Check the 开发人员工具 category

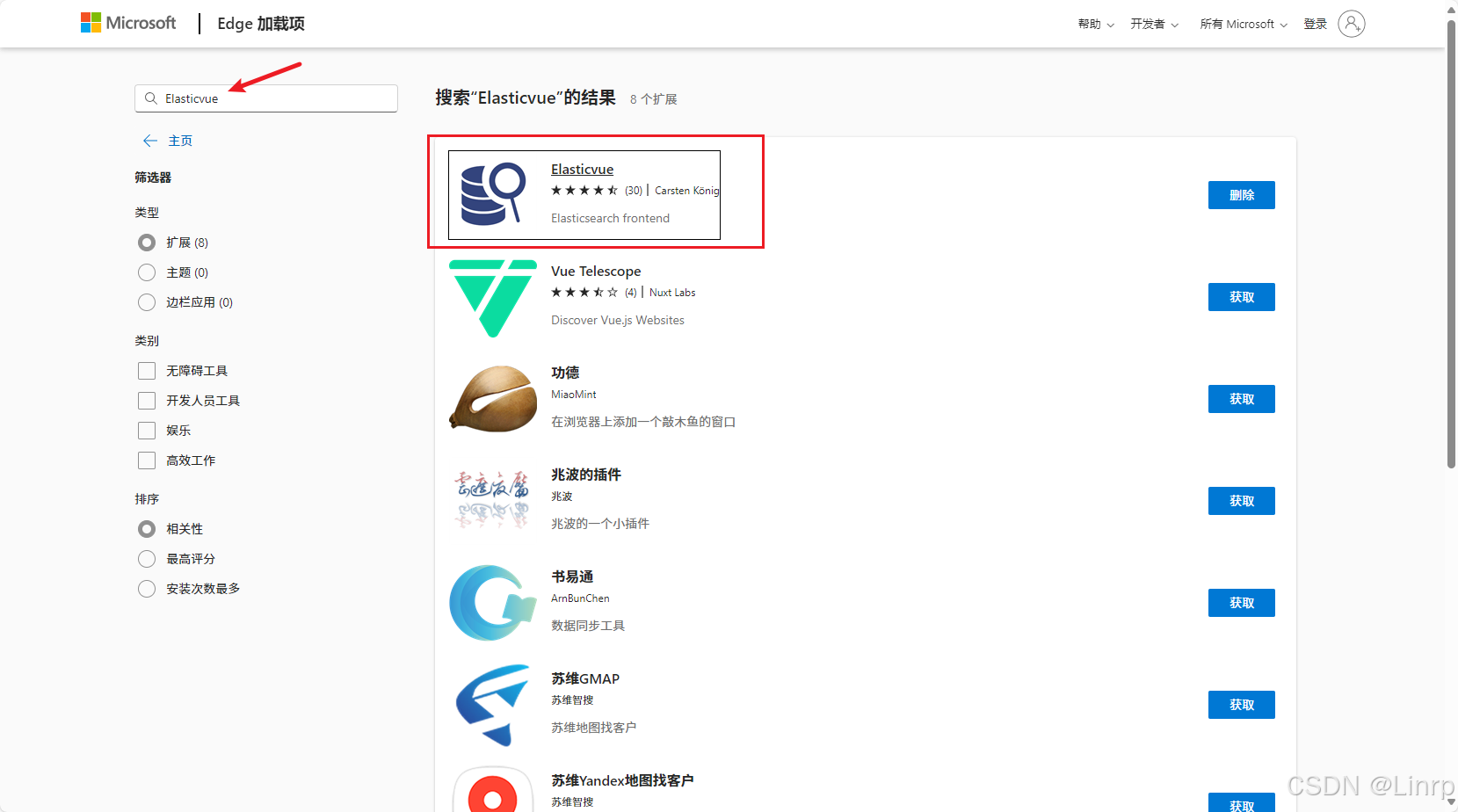pos(147,401)
